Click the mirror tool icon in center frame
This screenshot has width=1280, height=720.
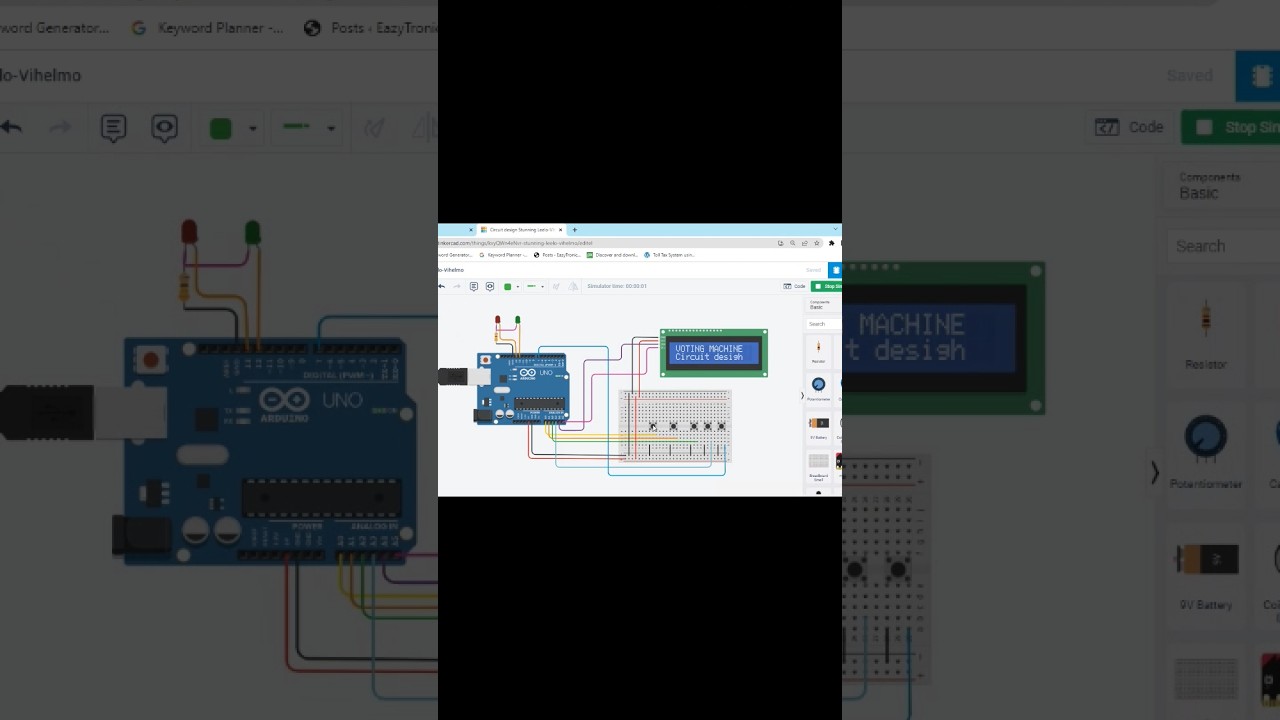click(x=573, y=286)
